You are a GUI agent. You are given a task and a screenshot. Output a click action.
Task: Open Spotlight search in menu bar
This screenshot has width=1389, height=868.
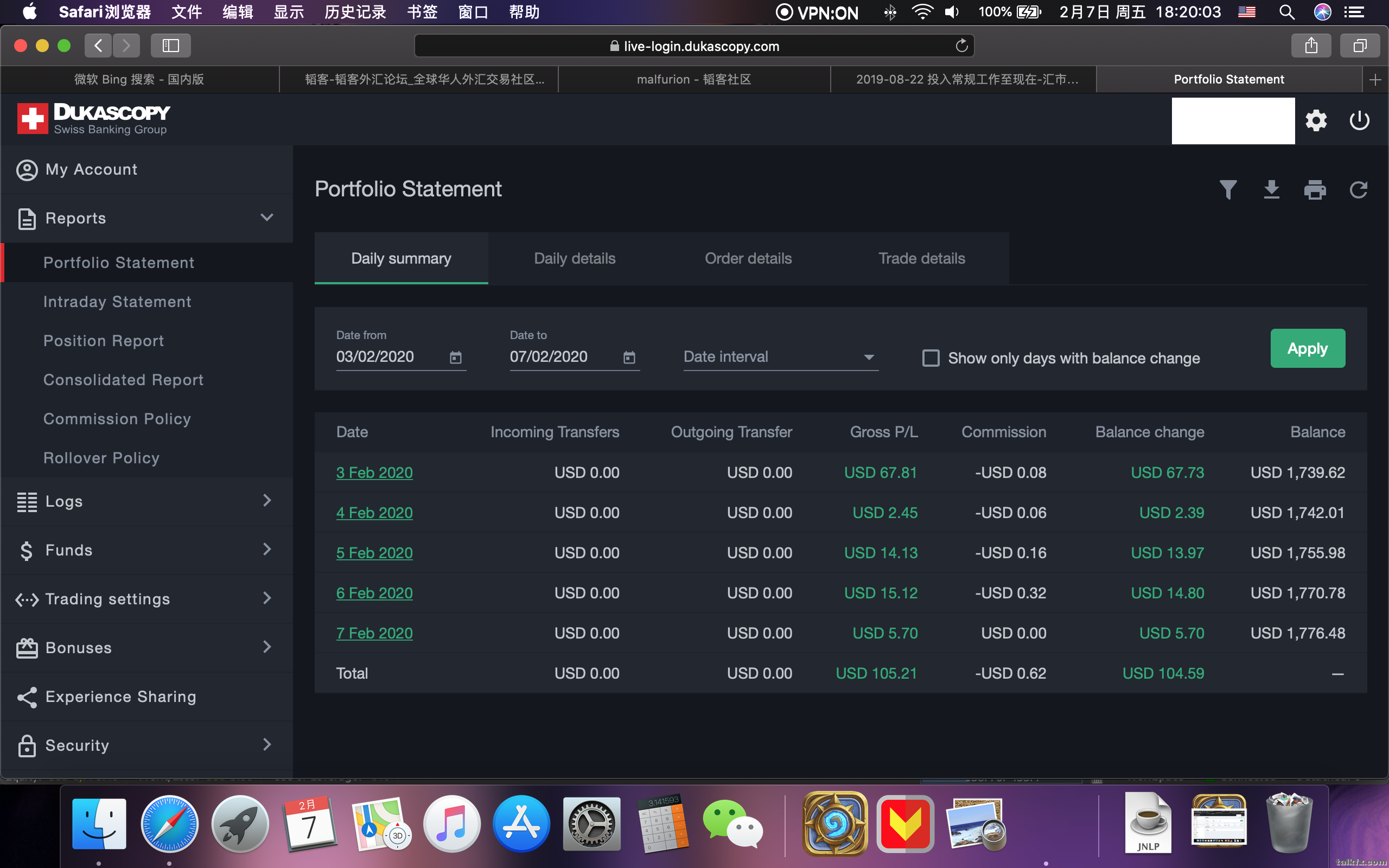click(x=1287, y=12)
